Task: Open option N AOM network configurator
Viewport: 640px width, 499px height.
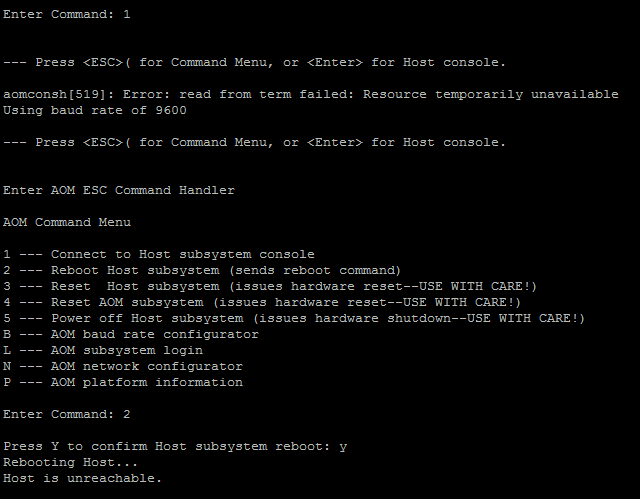Action: coord(123,366)
